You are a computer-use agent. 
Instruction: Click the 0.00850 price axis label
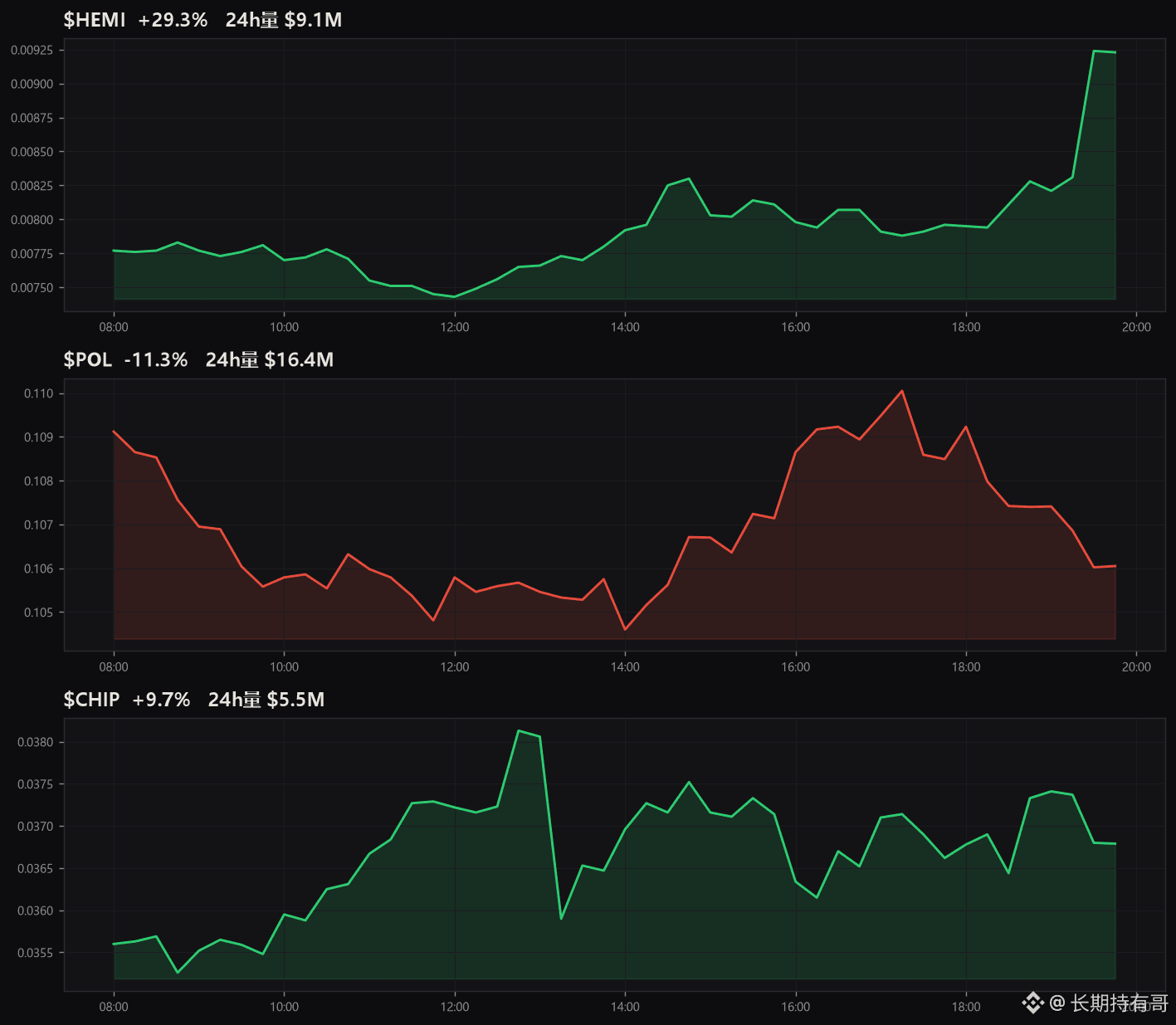tap(32, 152)
